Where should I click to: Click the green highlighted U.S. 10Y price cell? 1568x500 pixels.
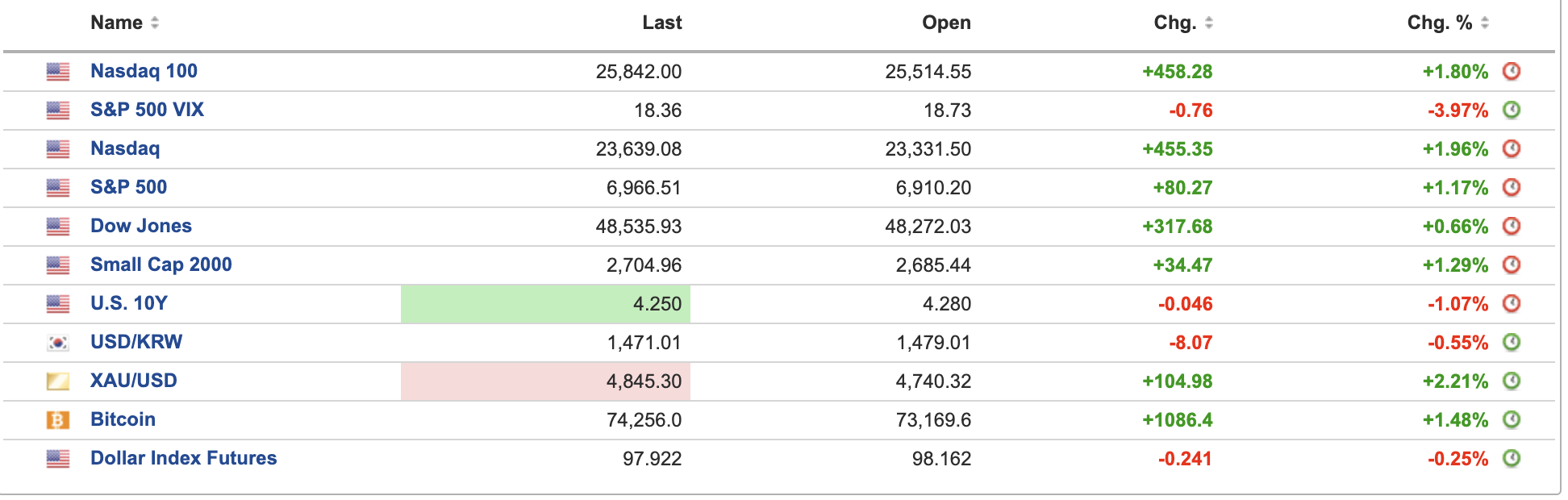pyautogui.click(x=545, y=304)
